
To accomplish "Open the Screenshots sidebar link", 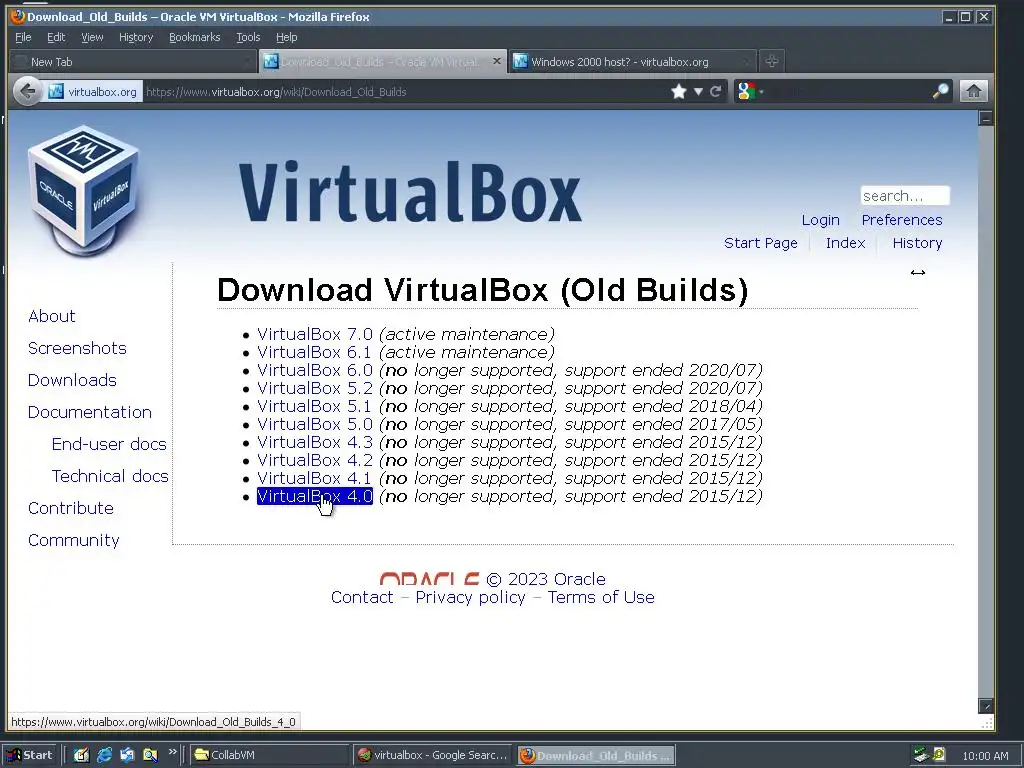I will coord(77,348).
